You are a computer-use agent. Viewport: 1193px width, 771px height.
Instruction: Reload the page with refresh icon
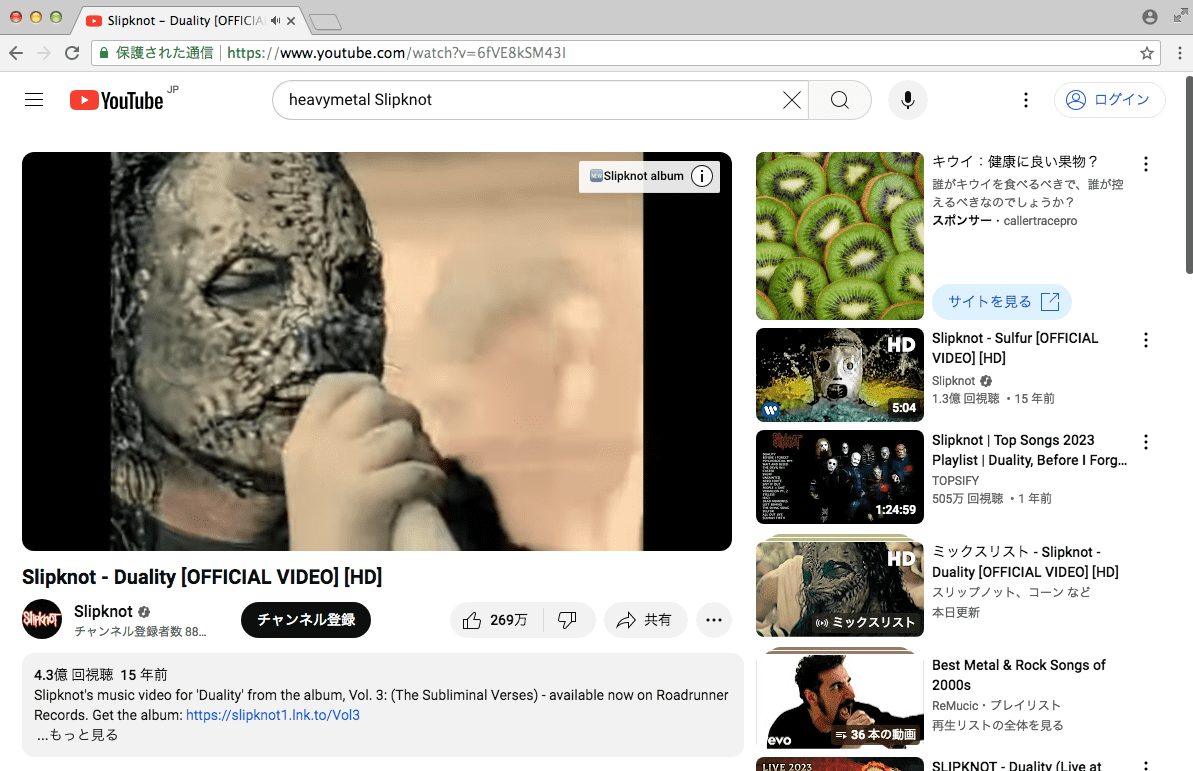[x=72, y=53]
